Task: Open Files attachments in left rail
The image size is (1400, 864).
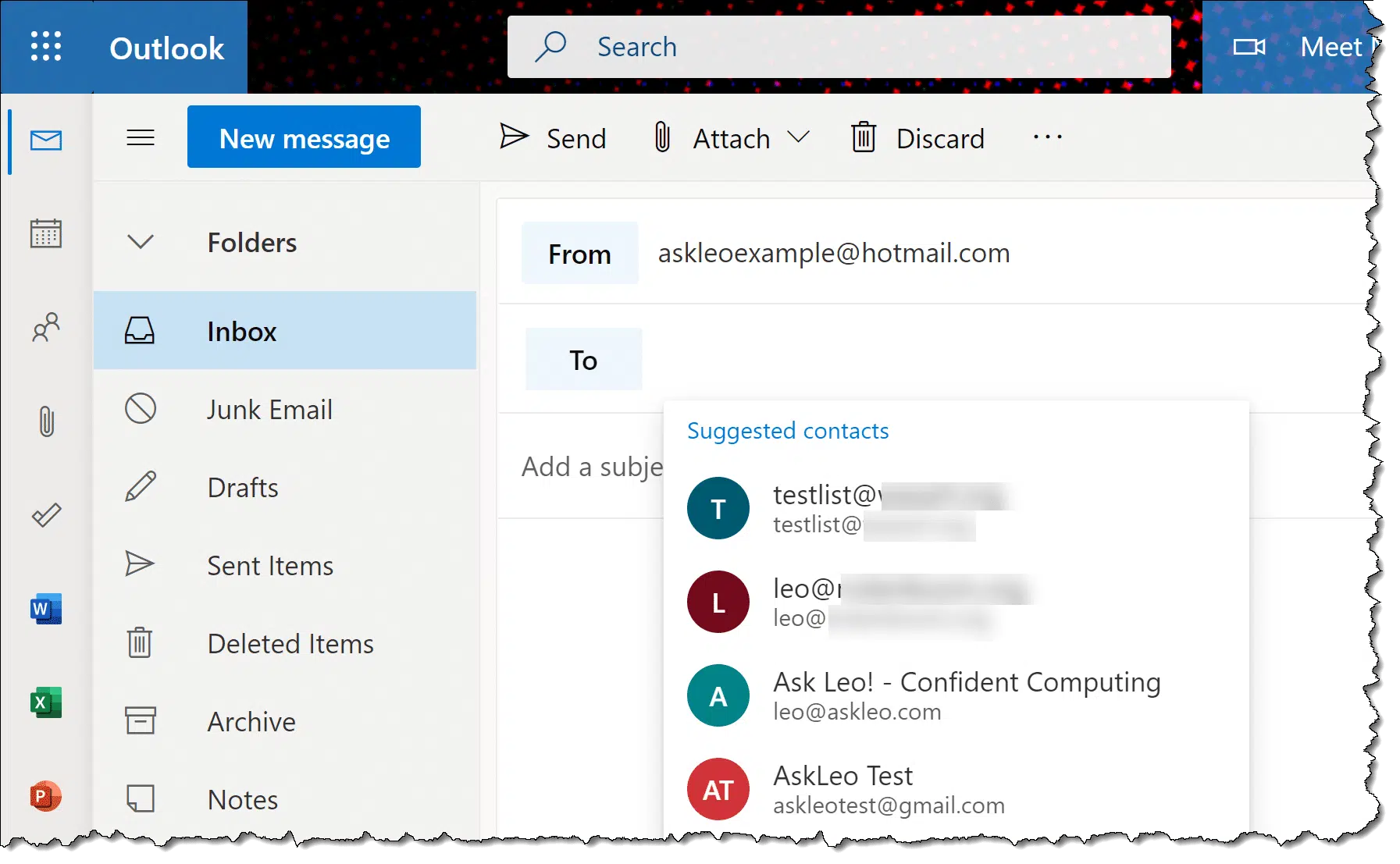Action: coord(46,421)
